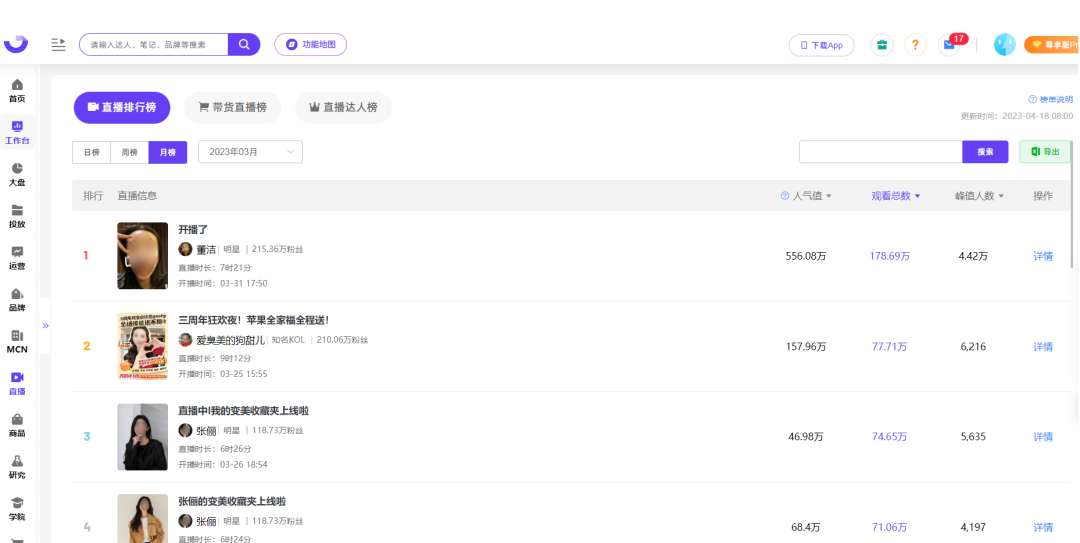Open the green gift box icon
Screen dimensions: 1080x543
point(881,45)
